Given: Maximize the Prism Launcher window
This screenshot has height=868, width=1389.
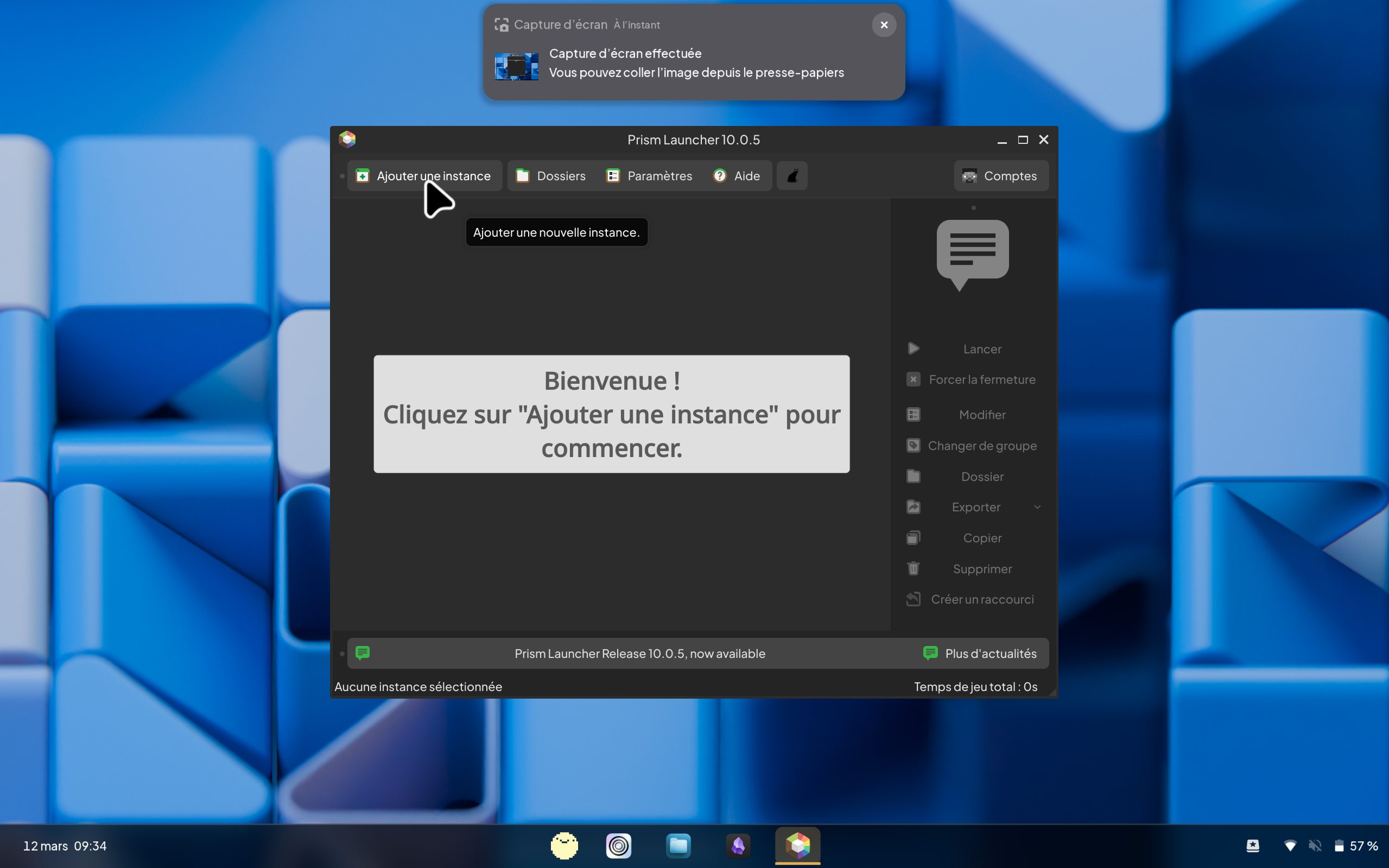Looking at the screenshot, I should 1023,140.
